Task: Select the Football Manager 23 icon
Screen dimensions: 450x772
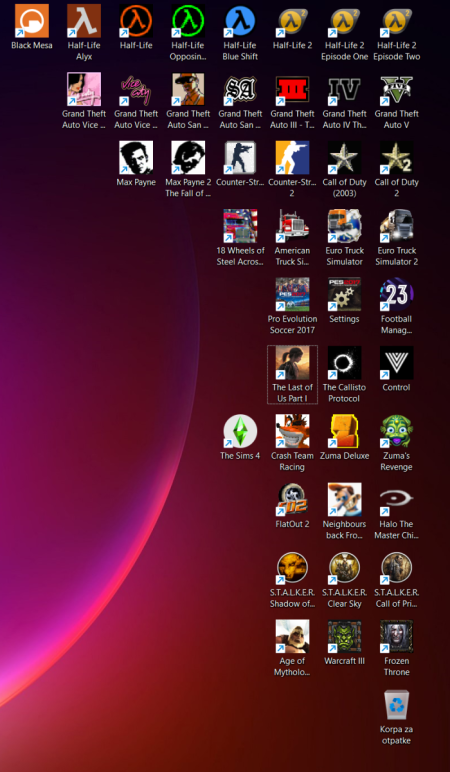Action: coord(397,294)
